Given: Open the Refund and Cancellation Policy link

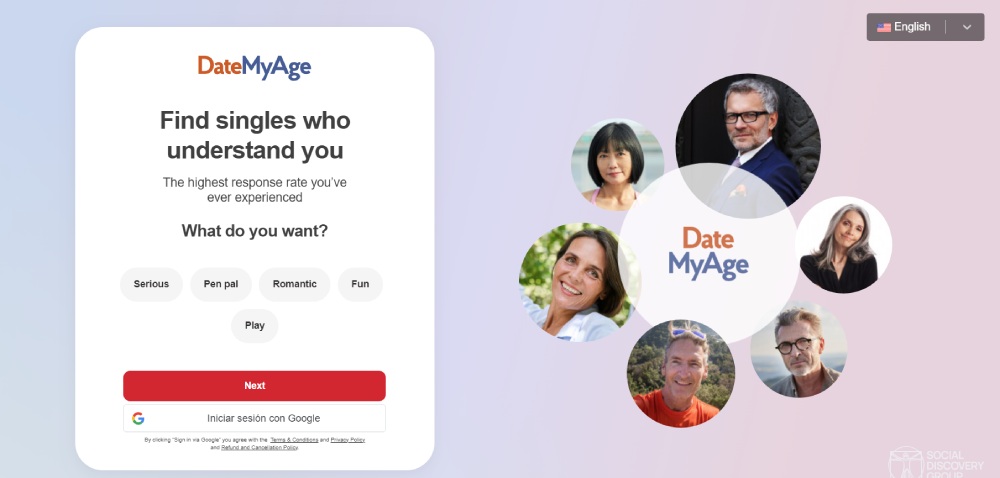Looking at the screenshot, I should 260,447.
